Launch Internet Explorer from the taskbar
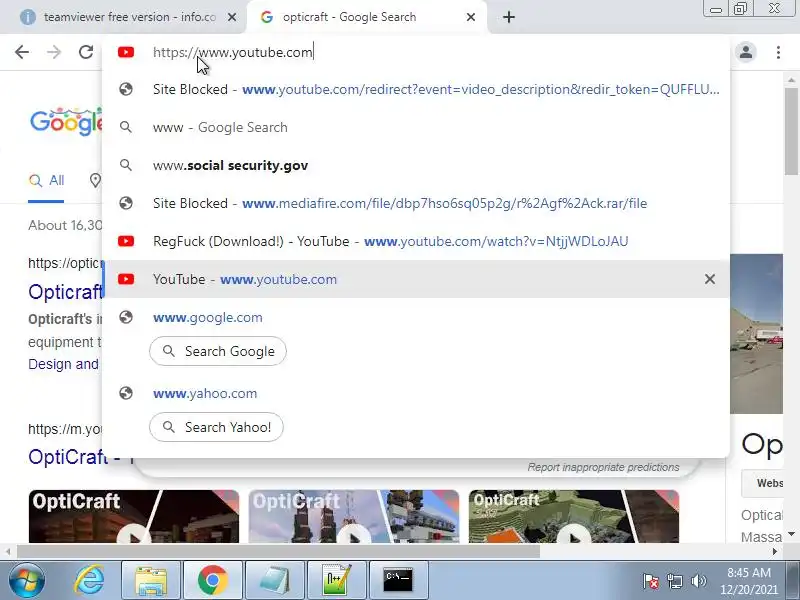800x600 pixels. (89, 580)
